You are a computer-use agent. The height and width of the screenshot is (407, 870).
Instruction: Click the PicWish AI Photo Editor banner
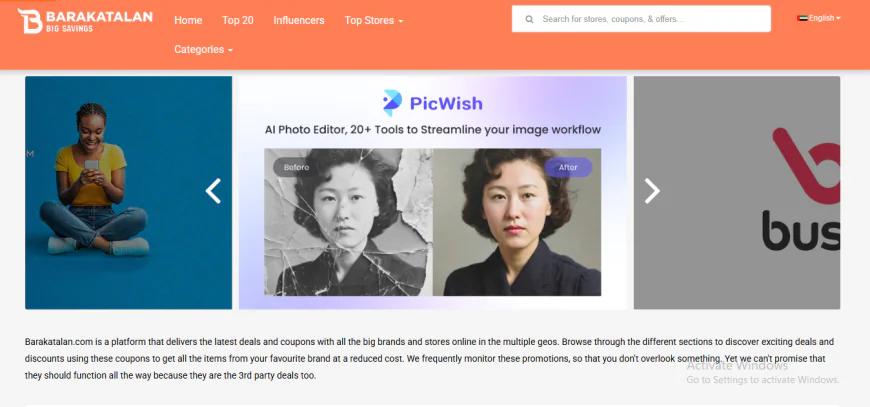click(432, 192)
